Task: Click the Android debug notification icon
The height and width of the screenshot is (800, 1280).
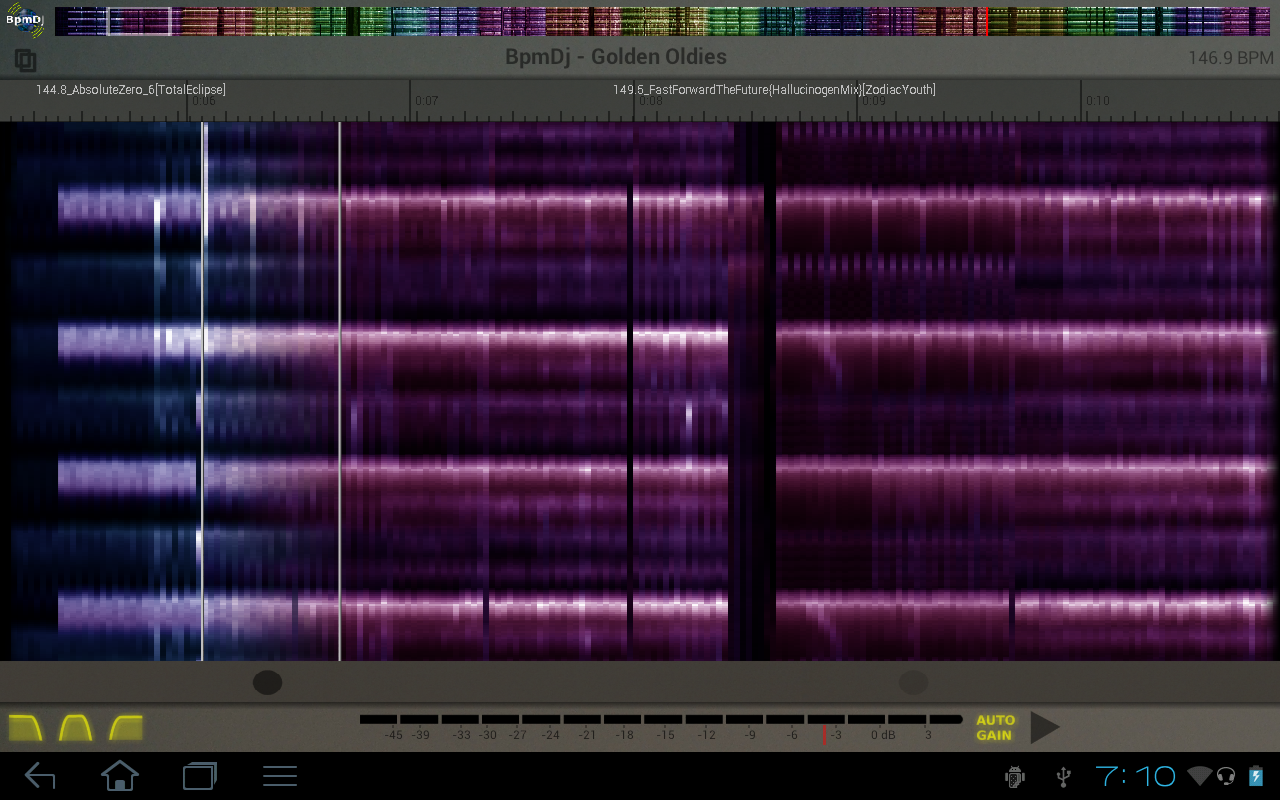Action: click(x=1015, y=776)
